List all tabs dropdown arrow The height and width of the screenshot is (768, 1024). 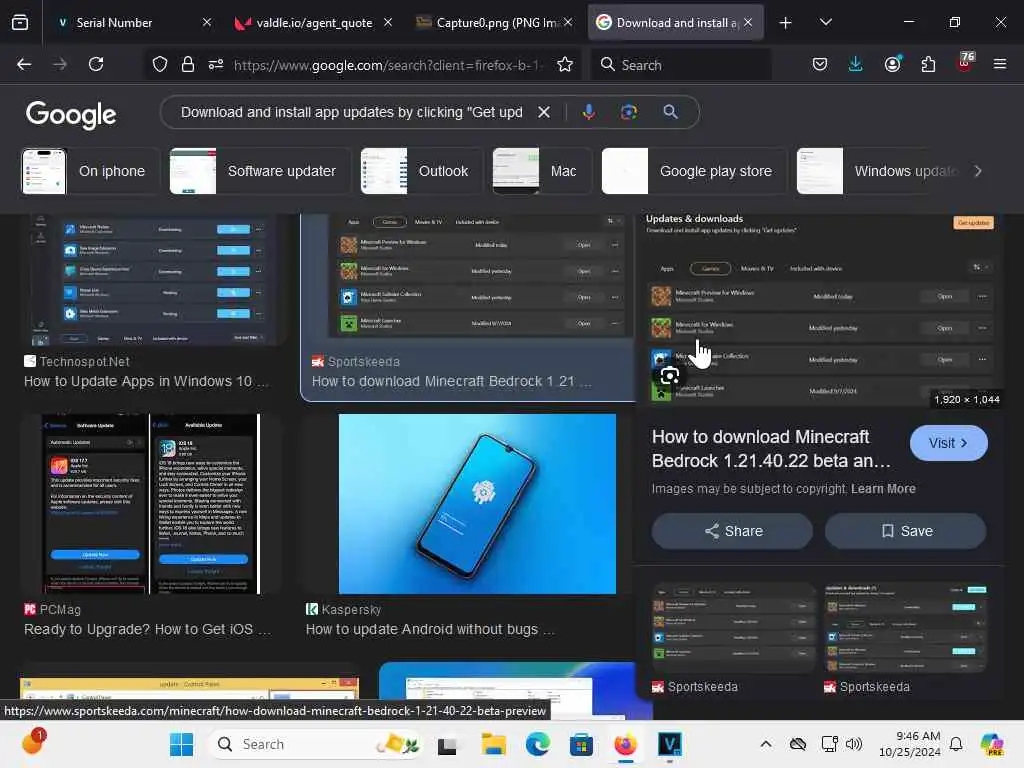(x=825, y=22)
